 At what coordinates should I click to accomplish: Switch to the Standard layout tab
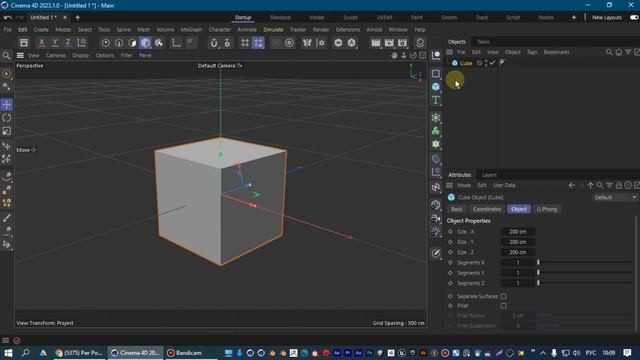point(280,18)
